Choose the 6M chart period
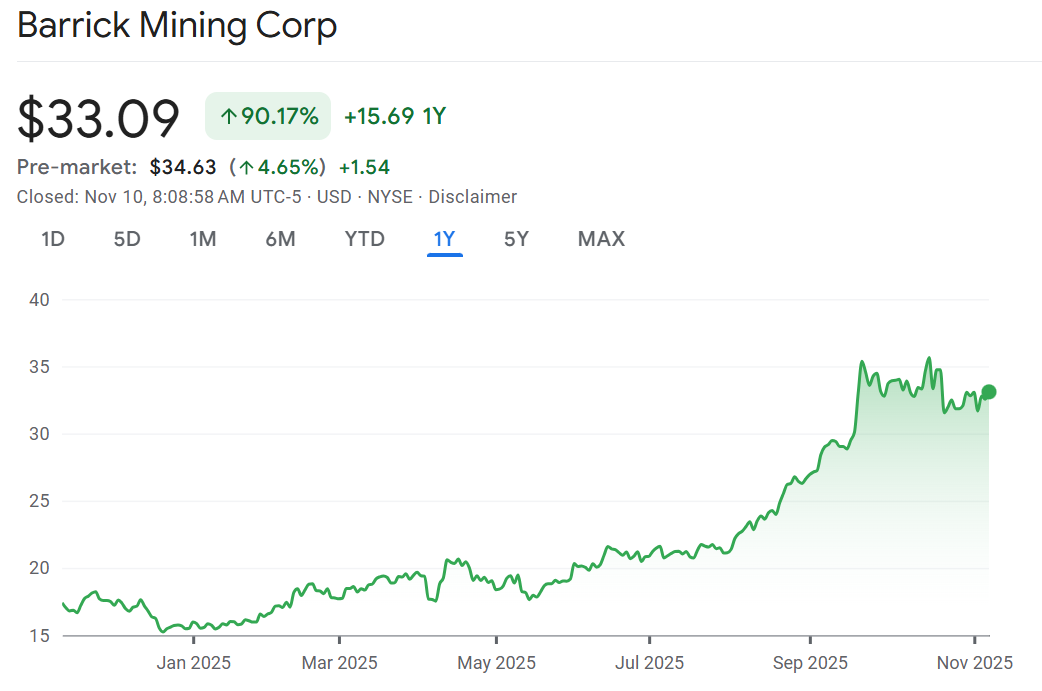This screenshot has width=1042, height=691. pyautogui.click(x=280, y=239)
